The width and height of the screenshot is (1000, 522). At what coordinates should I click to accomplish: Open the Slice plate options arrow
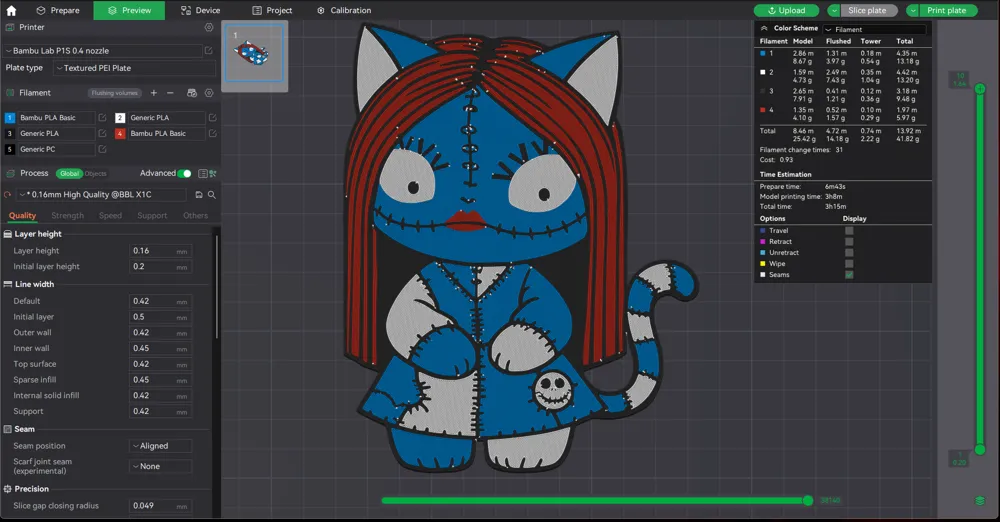[834, 10]
